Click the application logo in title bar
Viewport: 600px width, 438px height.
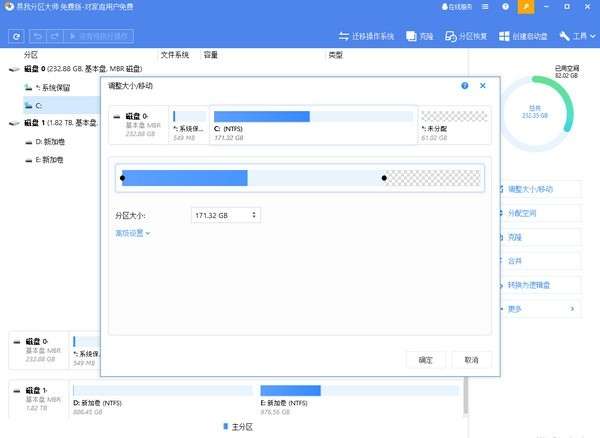(8, 7)
